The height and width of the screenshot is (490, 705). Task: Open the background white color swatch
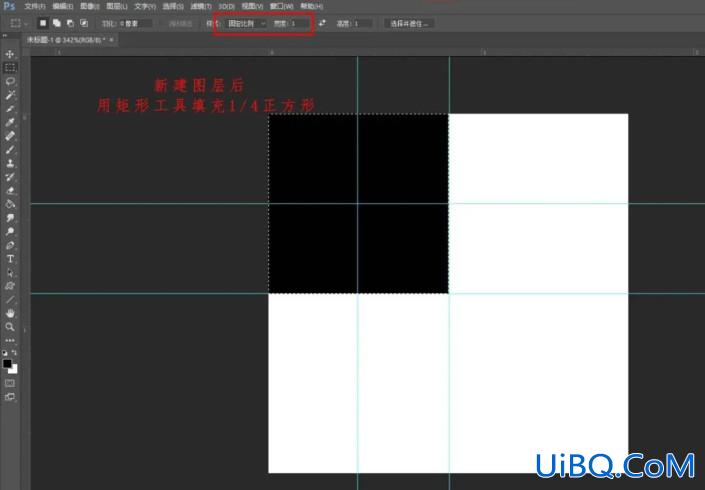pos(14,370)
